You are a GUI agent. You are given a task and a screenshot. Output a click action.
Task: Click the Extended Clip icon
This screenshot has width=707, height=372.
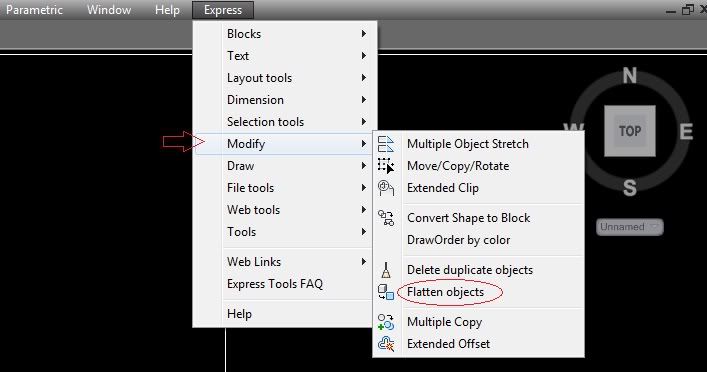386,188
